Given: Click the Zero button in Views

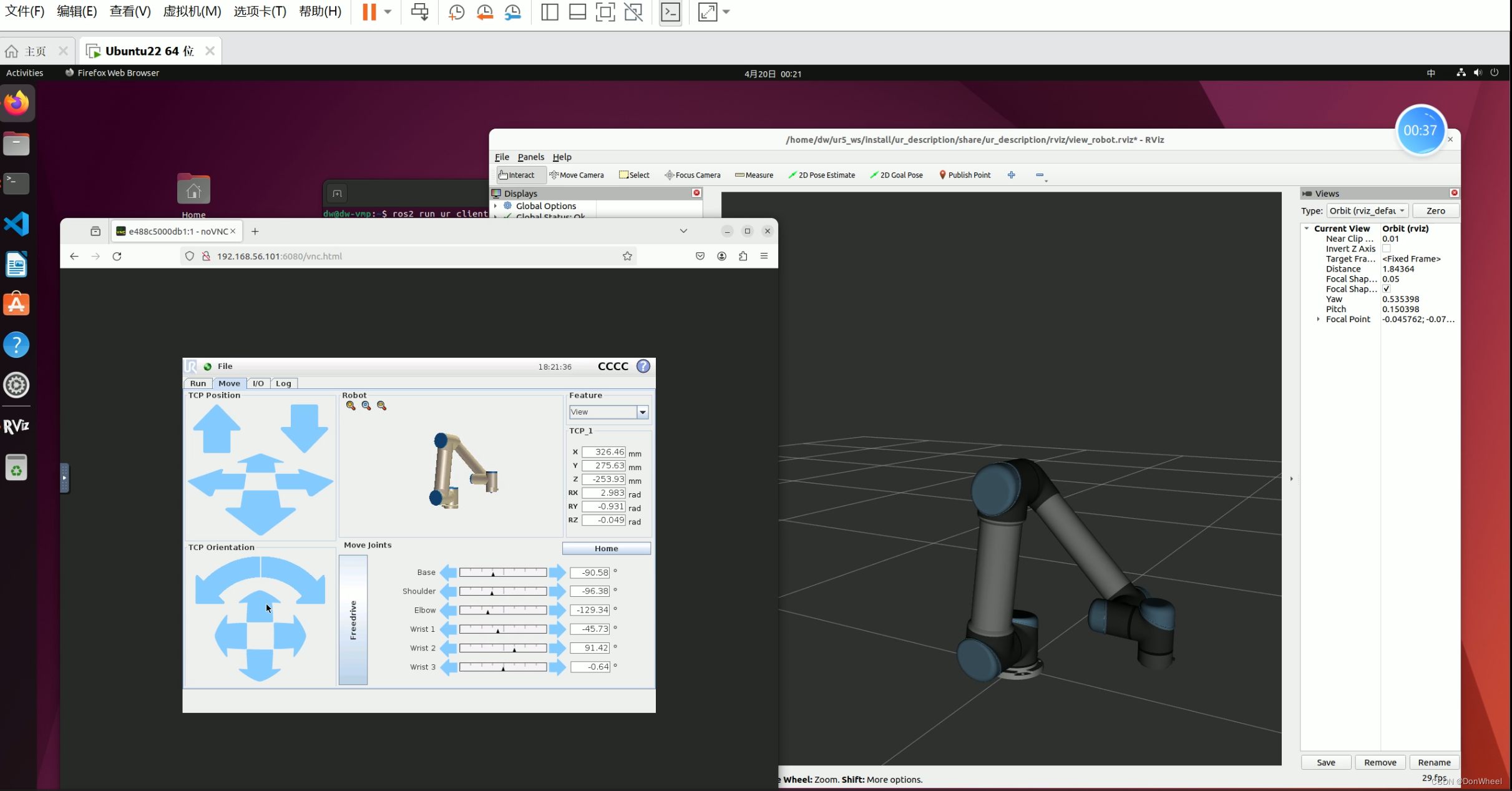Looking at the screenshot, I should 1435,211.
